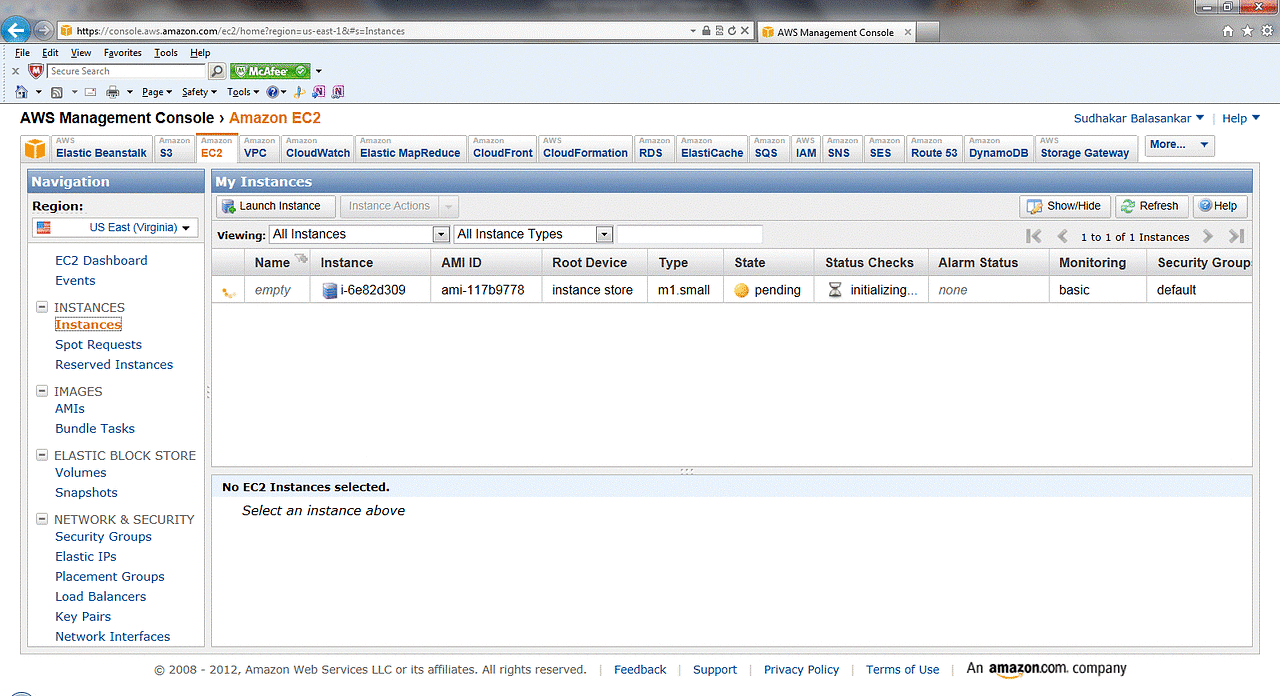Open the Security Groups navigation link
The height and width of the screenshot is (696, 1280).
(x=103, y=536)
